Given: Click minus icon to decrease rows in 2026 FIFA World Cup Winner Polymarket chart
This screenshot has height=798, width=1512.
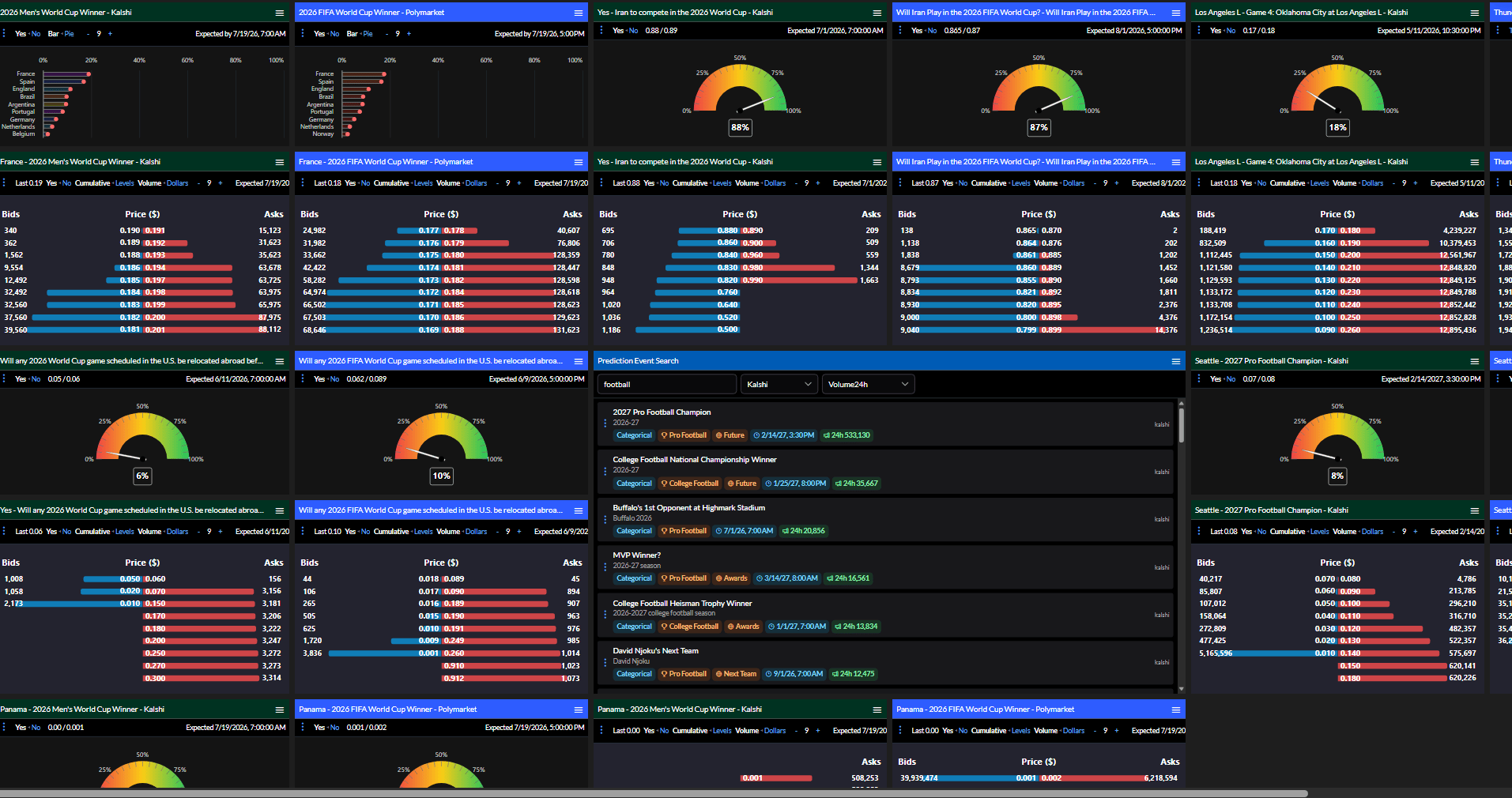Looking at the screenshot, I should [x=386, y=34].
